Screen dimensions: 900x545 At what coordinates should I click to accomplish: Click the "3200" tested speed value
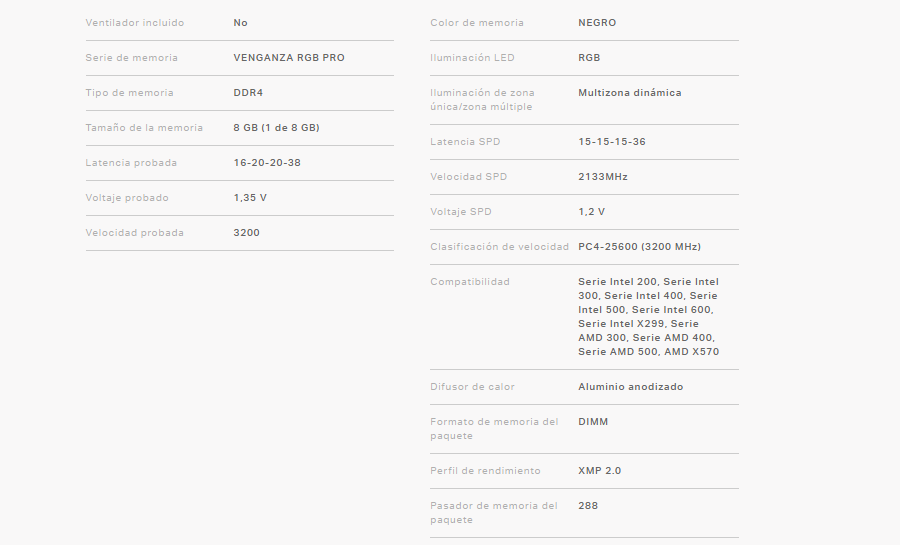pos(246,232)
